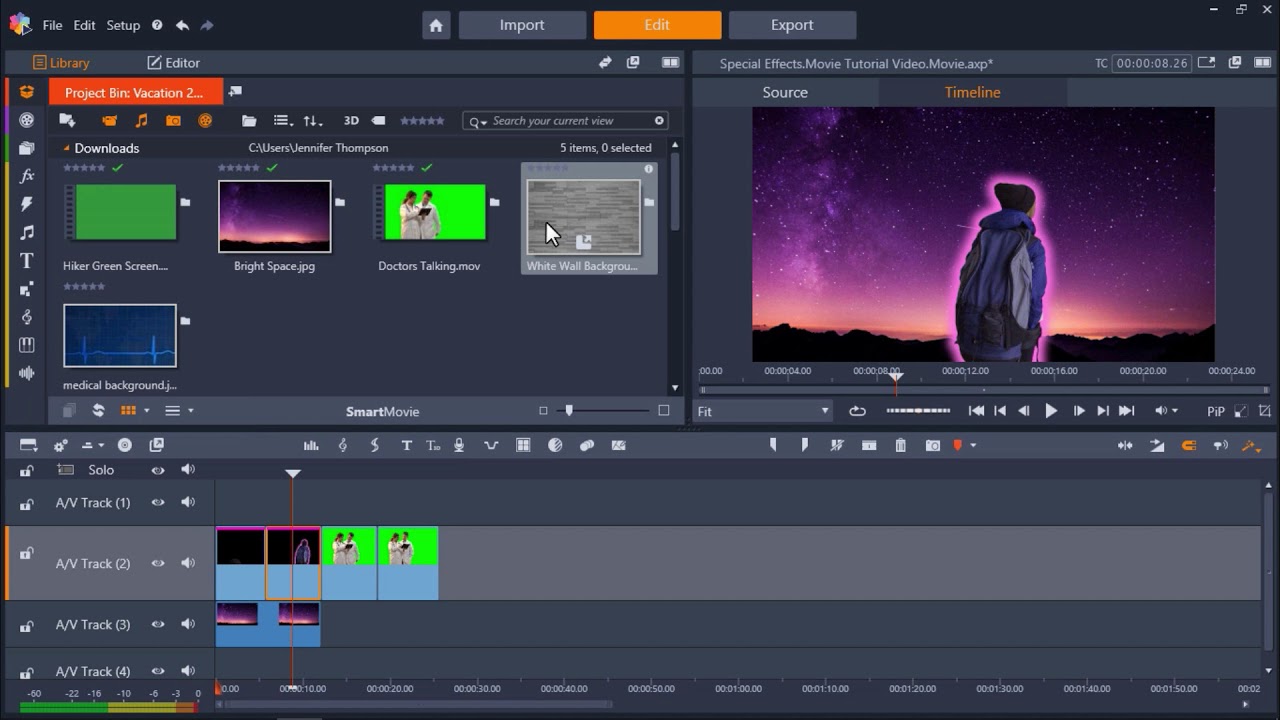Hide A/V Track (1) with eye icon
The width and height of the screenshot is (1280, 720).
pyautogui.click(x=157, y=503)
